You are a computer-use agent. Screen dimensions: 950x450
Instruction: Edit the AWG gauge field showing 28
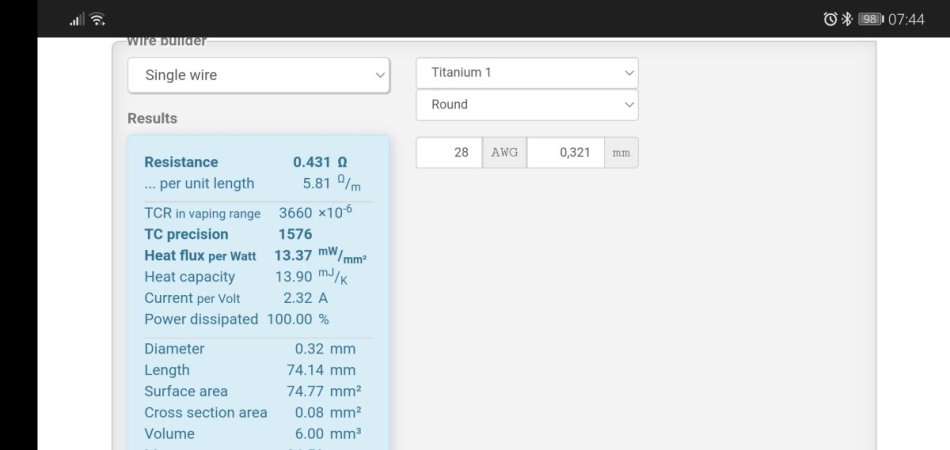tap(449, 153)
